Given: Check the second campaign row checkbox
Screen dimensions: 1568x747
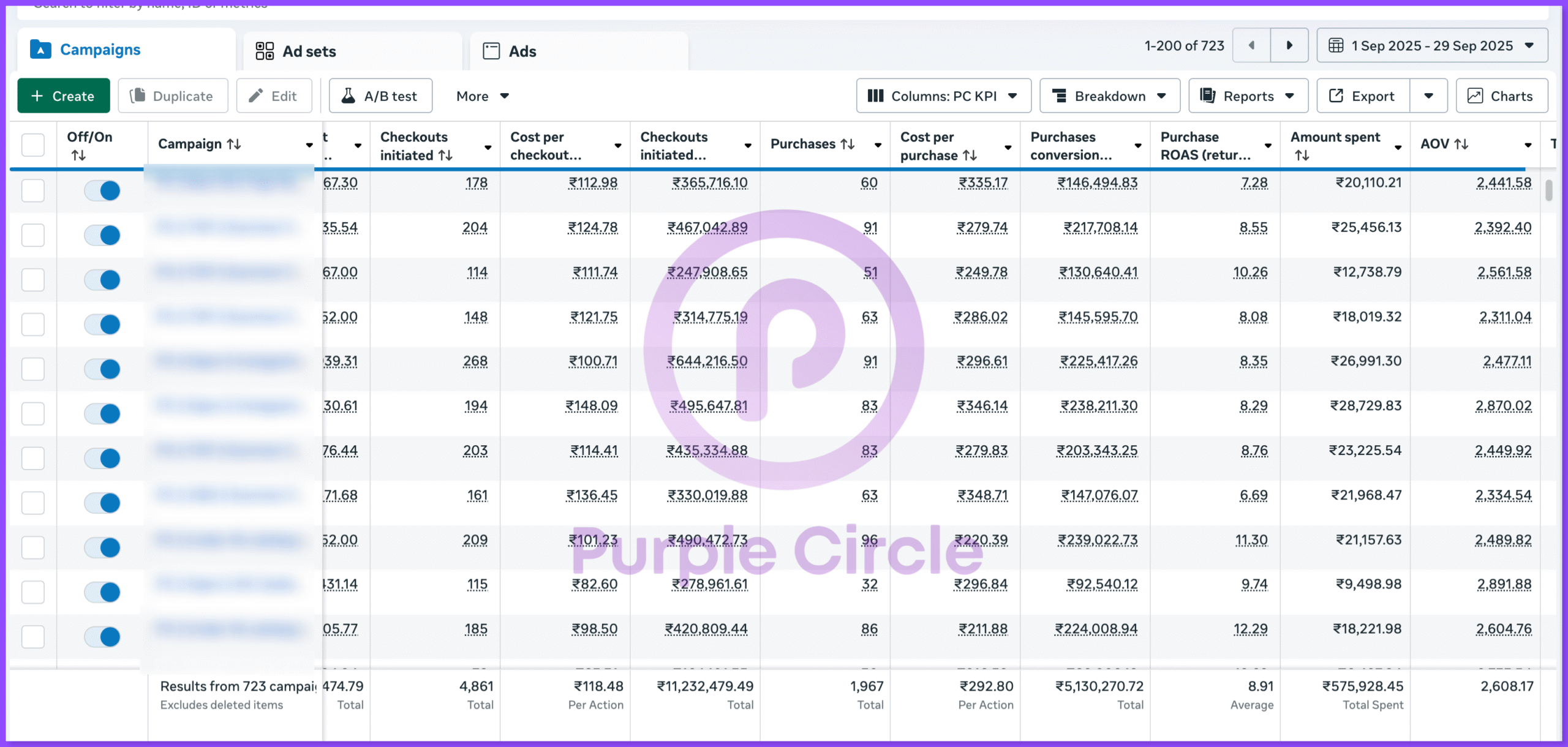Looking at the screenshot, I should (33, 235).
